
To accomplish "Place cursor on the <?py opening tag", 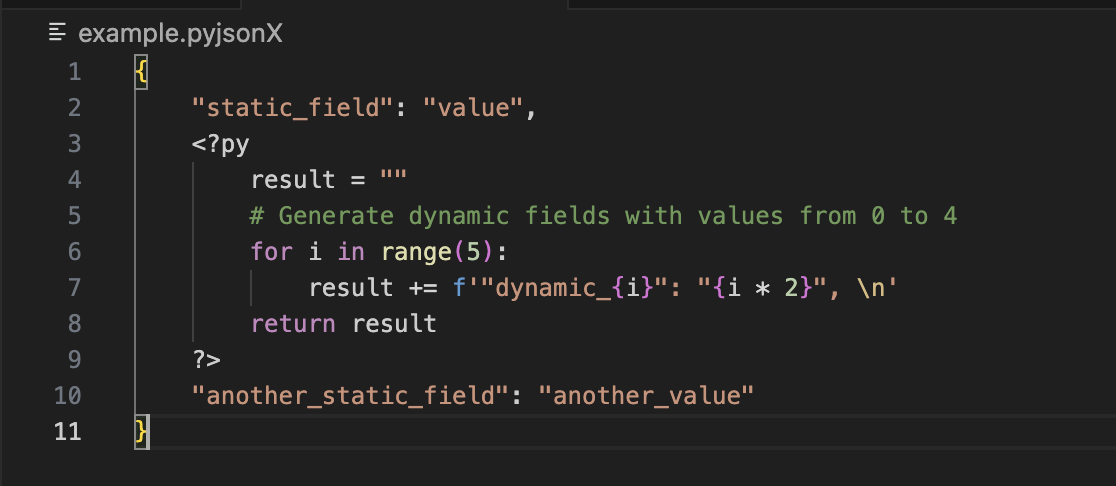I will click(221, 144).
